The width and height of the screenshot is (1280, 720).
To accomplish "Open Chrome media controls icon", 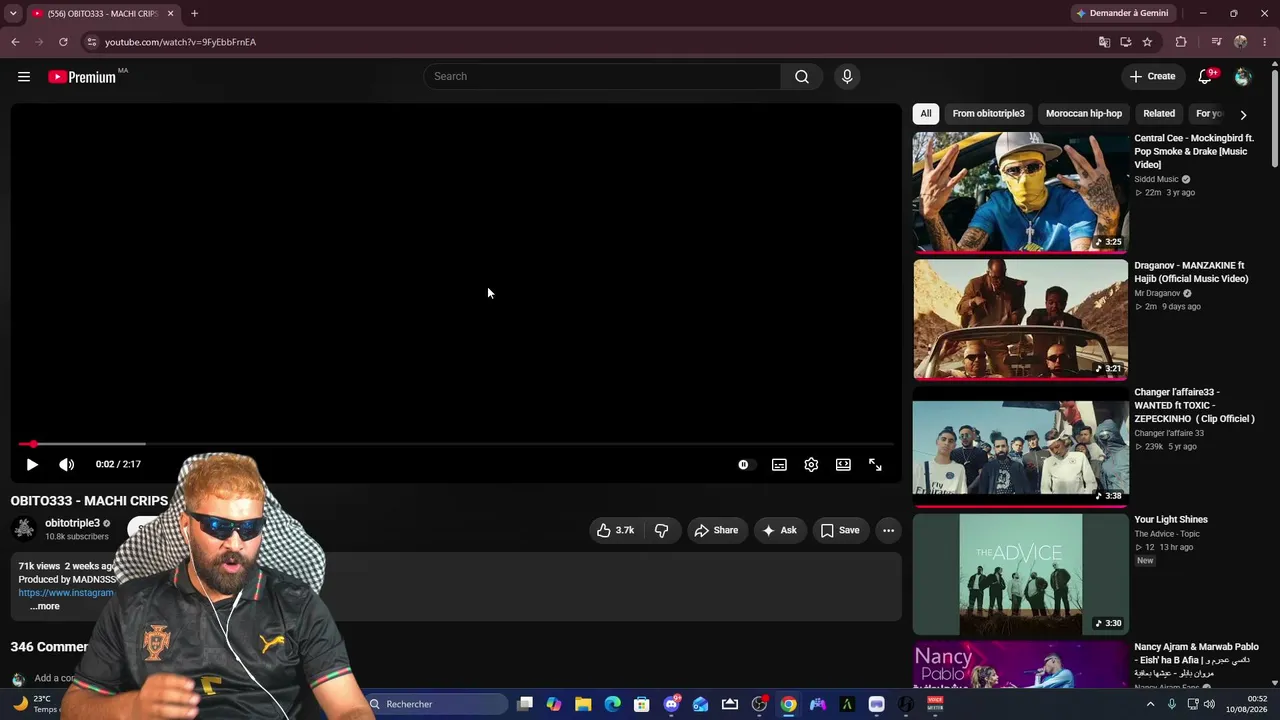I will tap(1216, 42).
